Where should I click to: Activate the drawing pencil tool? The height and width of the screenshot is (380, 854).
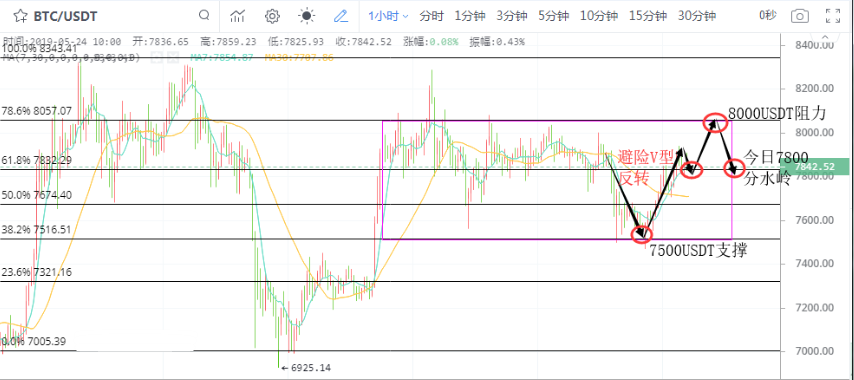pyautogui.click(x=341, y=16)
